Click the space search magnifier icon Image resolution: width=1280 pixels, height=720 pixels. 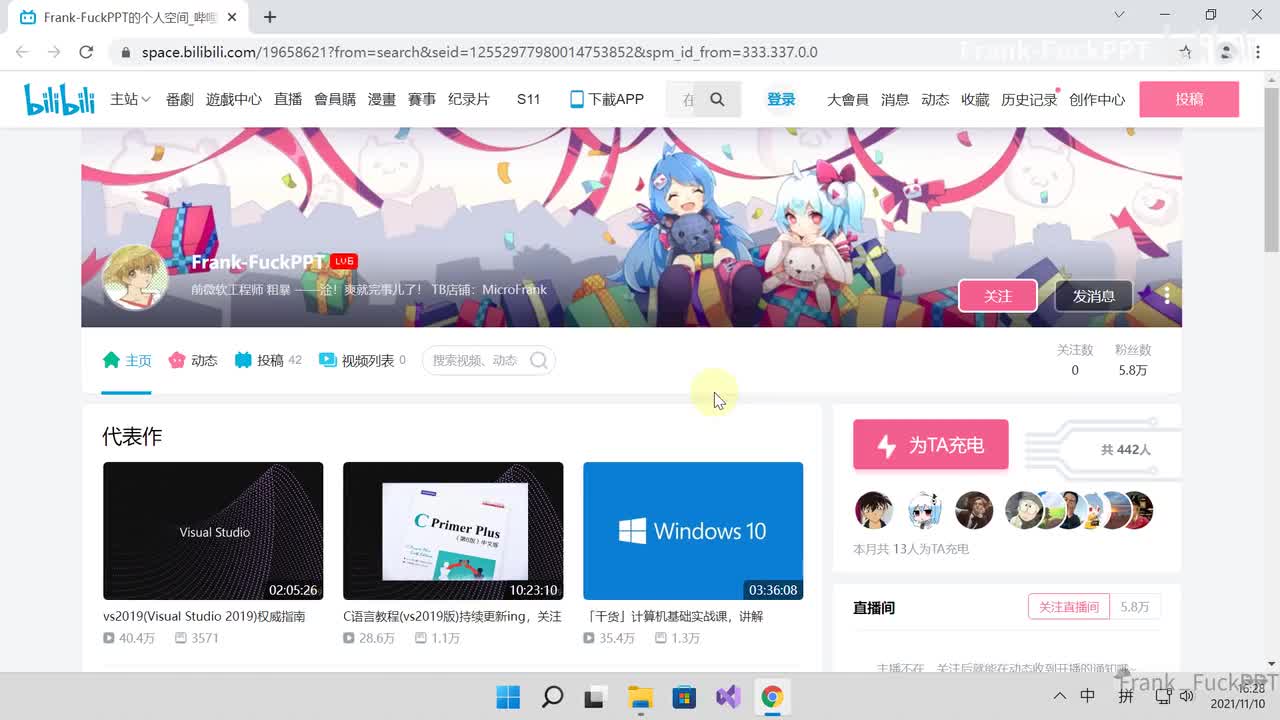[538, 360]
